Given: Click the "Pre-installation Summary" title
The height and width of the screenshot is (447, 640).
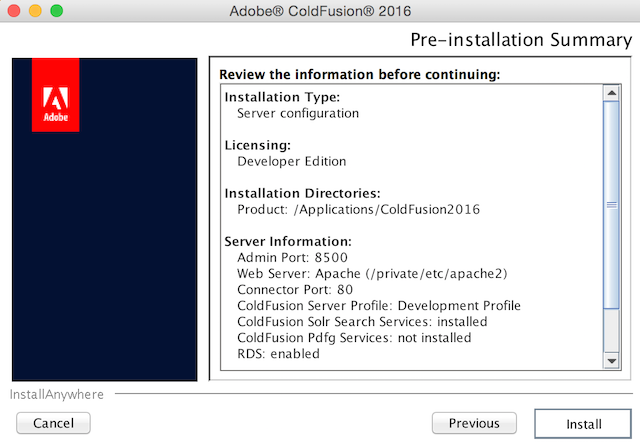Looking at the screenshot, I should pyautogui.click(x=521, y=40).
